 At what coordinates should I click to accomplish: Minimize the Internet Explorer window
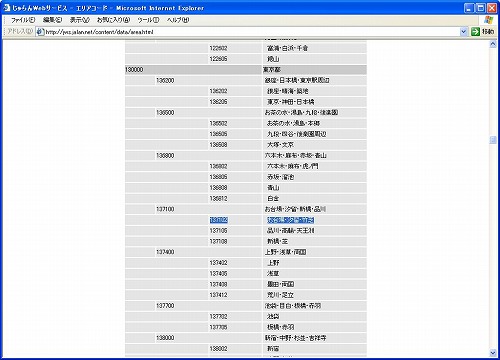tap(469, 8)
